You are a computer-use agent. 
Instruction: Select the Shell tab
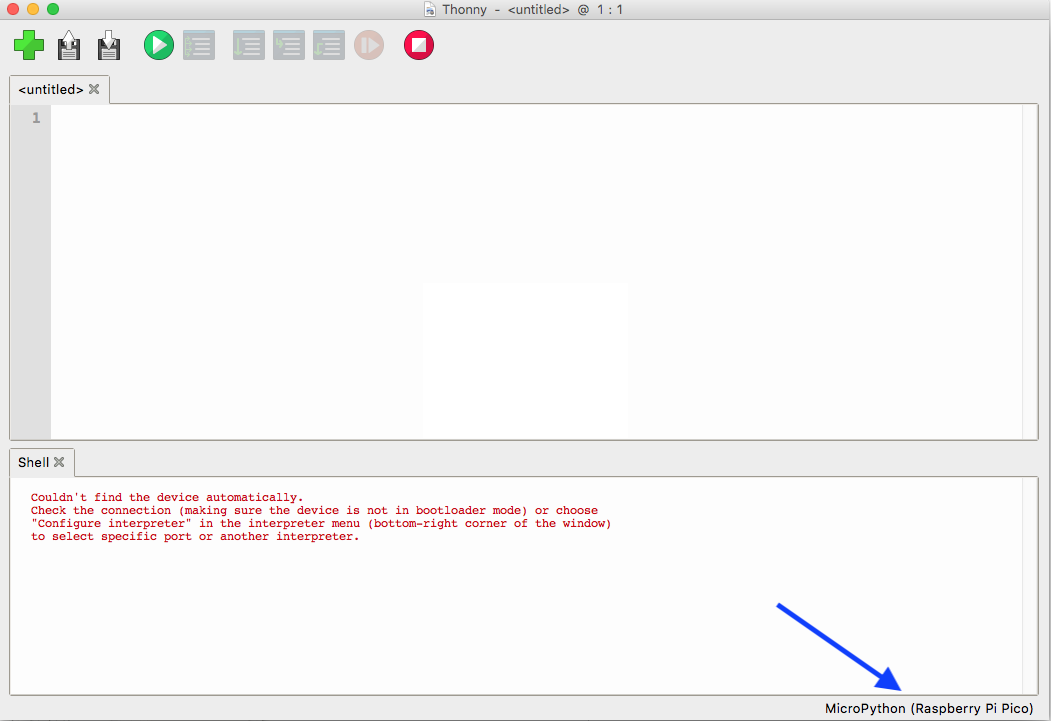pos(34,462)
